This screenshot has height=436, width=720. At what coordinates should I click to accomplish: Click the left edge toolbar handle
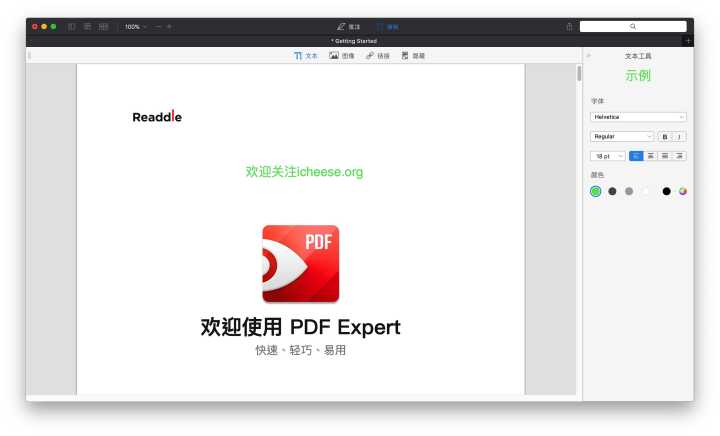tap(29, 56)
